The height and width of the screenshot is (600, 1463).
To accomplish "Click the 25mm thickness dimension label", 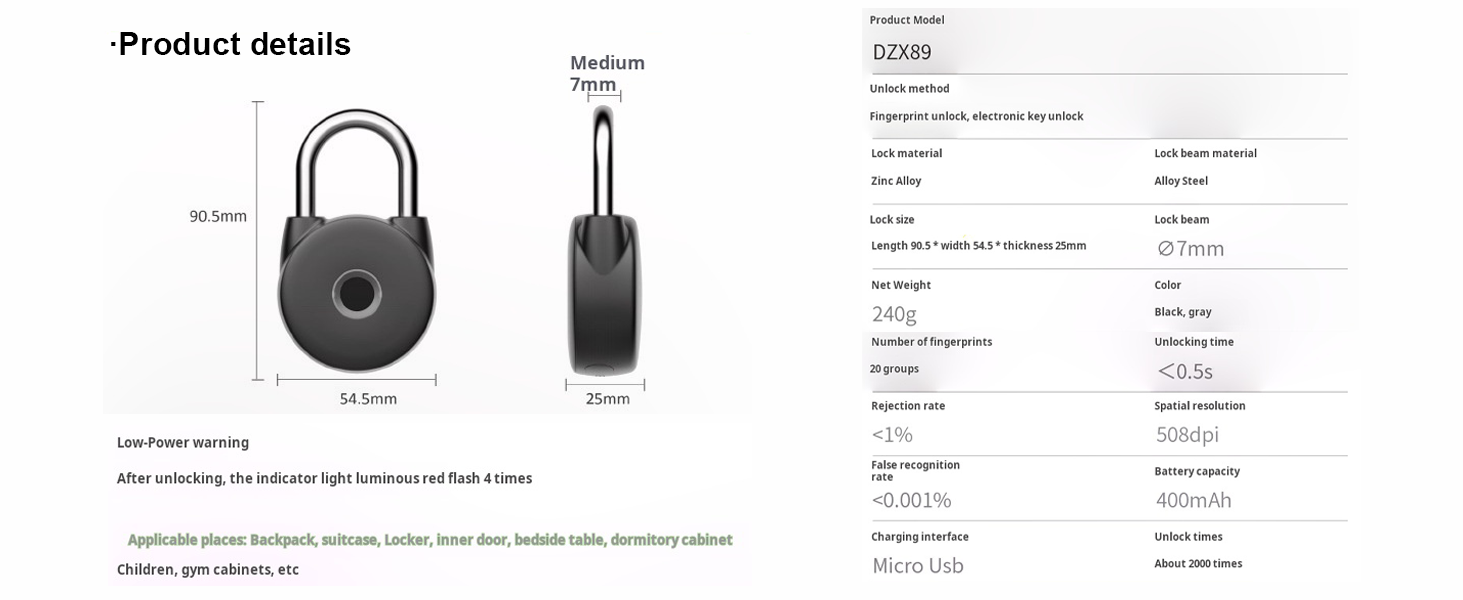I will pyautogui.click(x=607, y=399).
